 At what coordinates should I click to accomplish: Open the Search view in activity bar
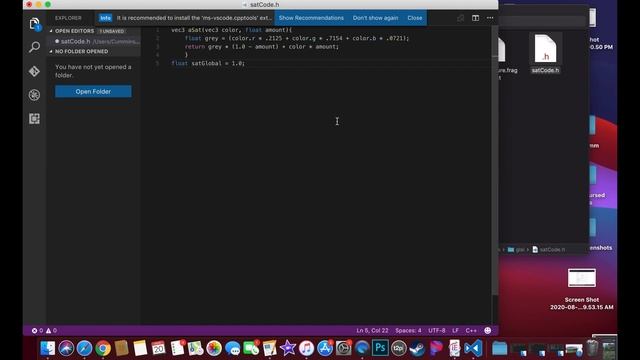(35, 47)
